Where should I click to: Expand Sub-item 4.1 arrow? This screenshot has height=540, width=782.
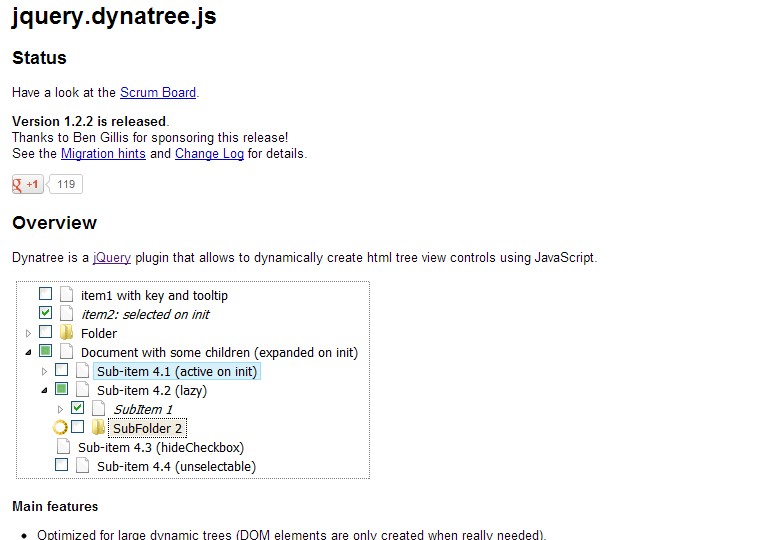(44, 371)
